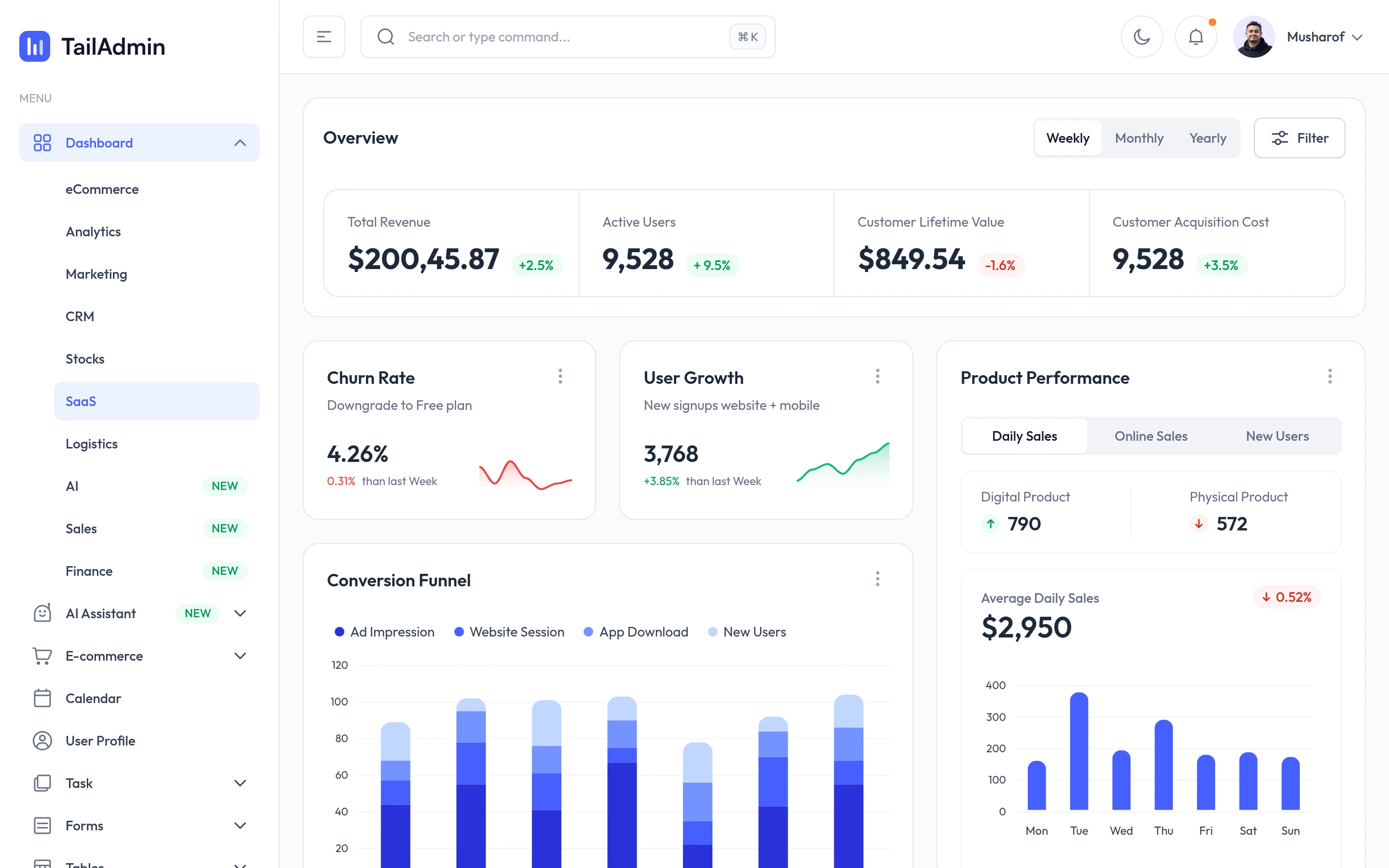The width and height of the screenshot is (1389, 868).
Task: Go to the Marketing dashboard
Action: [96, 274]
